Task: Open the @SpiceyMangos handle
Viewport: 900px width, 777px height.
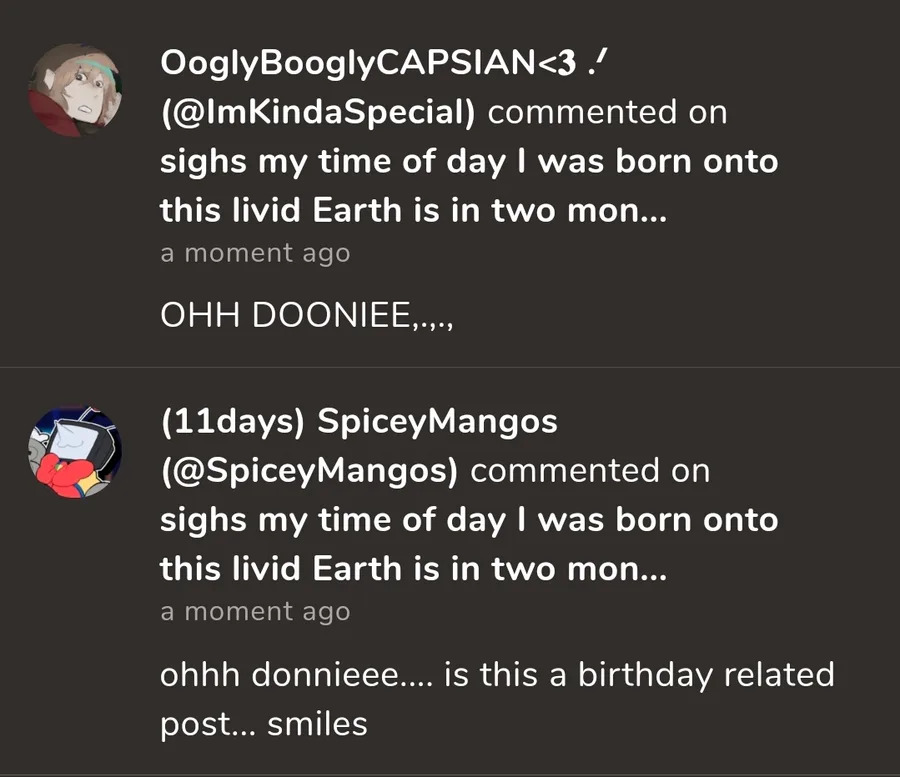Action: [309, 470]
